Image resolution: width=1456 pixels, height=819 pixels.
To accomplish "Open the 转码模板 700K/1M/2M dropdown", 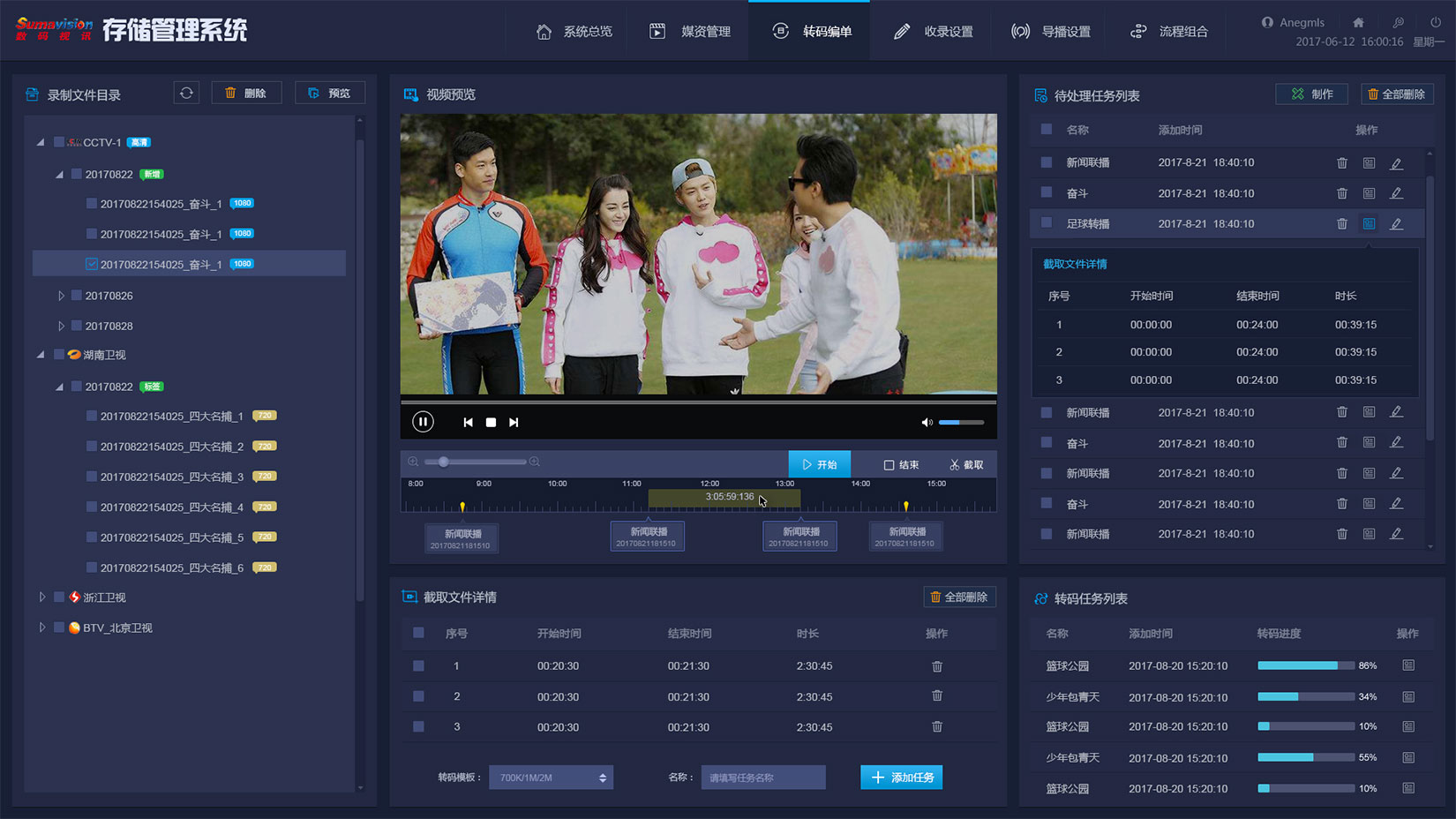I will coord(551,778).
